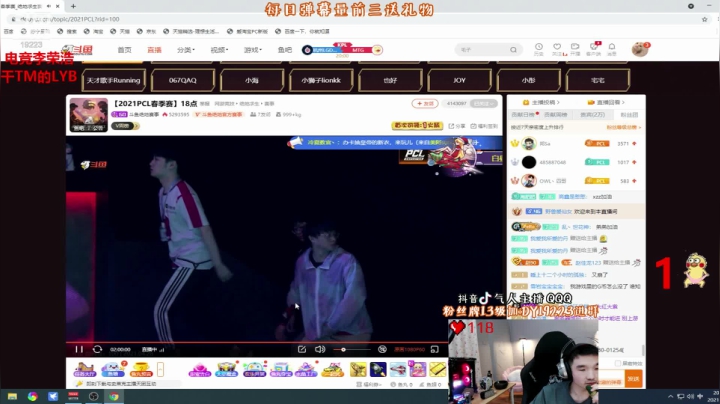Expand the 游戏 dropdown menu
Viewport: 720px width, 404px height.
pos(253,50)
